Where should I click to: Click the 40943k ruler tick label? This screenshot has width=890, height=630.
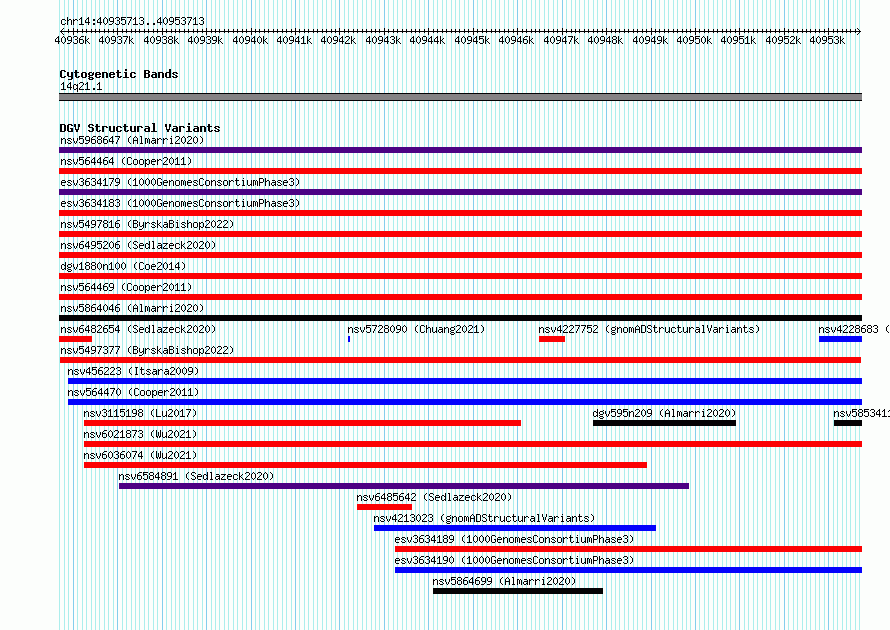[x=383, y=40]
